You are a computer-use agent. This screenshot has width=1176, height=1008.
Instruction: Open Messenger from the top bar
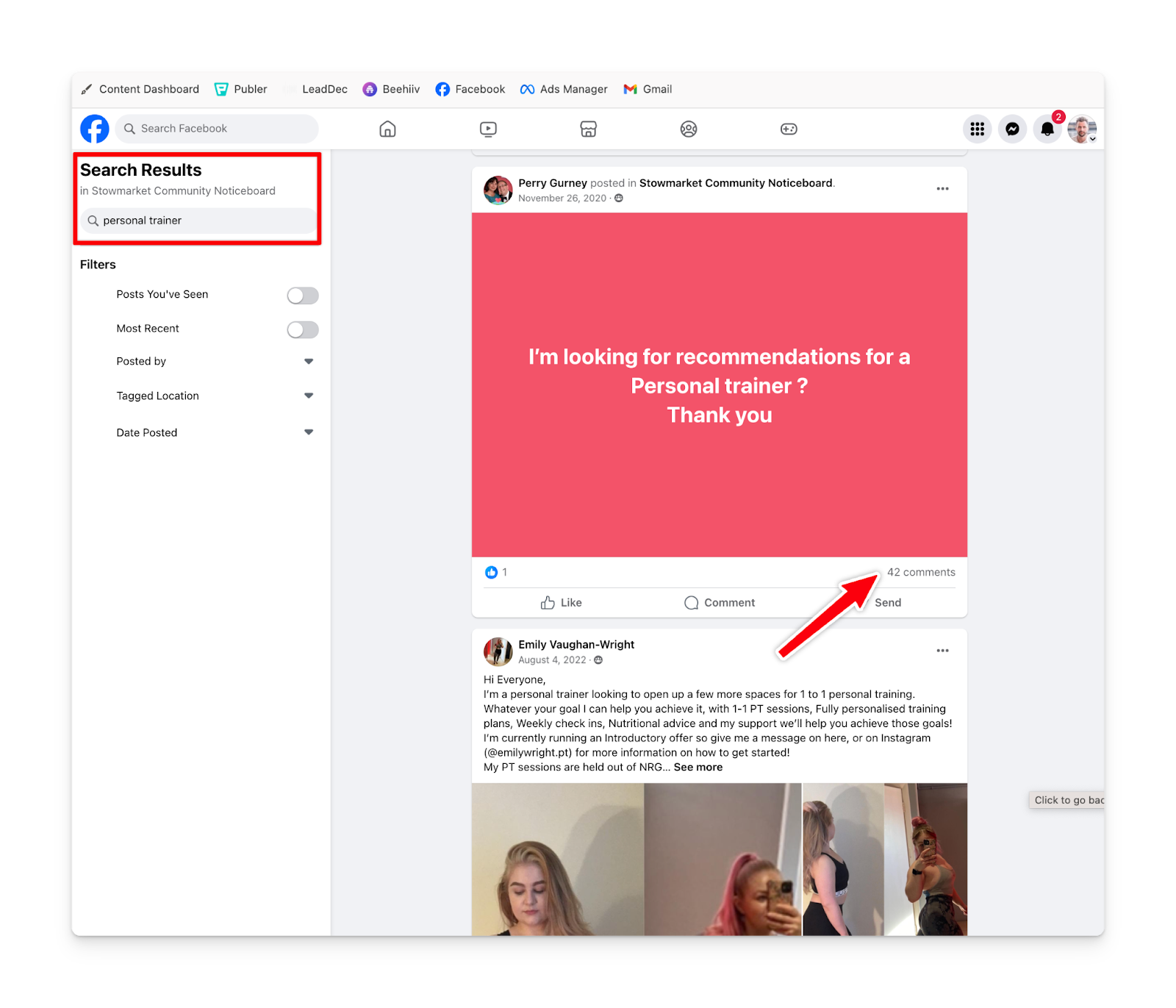tap(1012, 129)
